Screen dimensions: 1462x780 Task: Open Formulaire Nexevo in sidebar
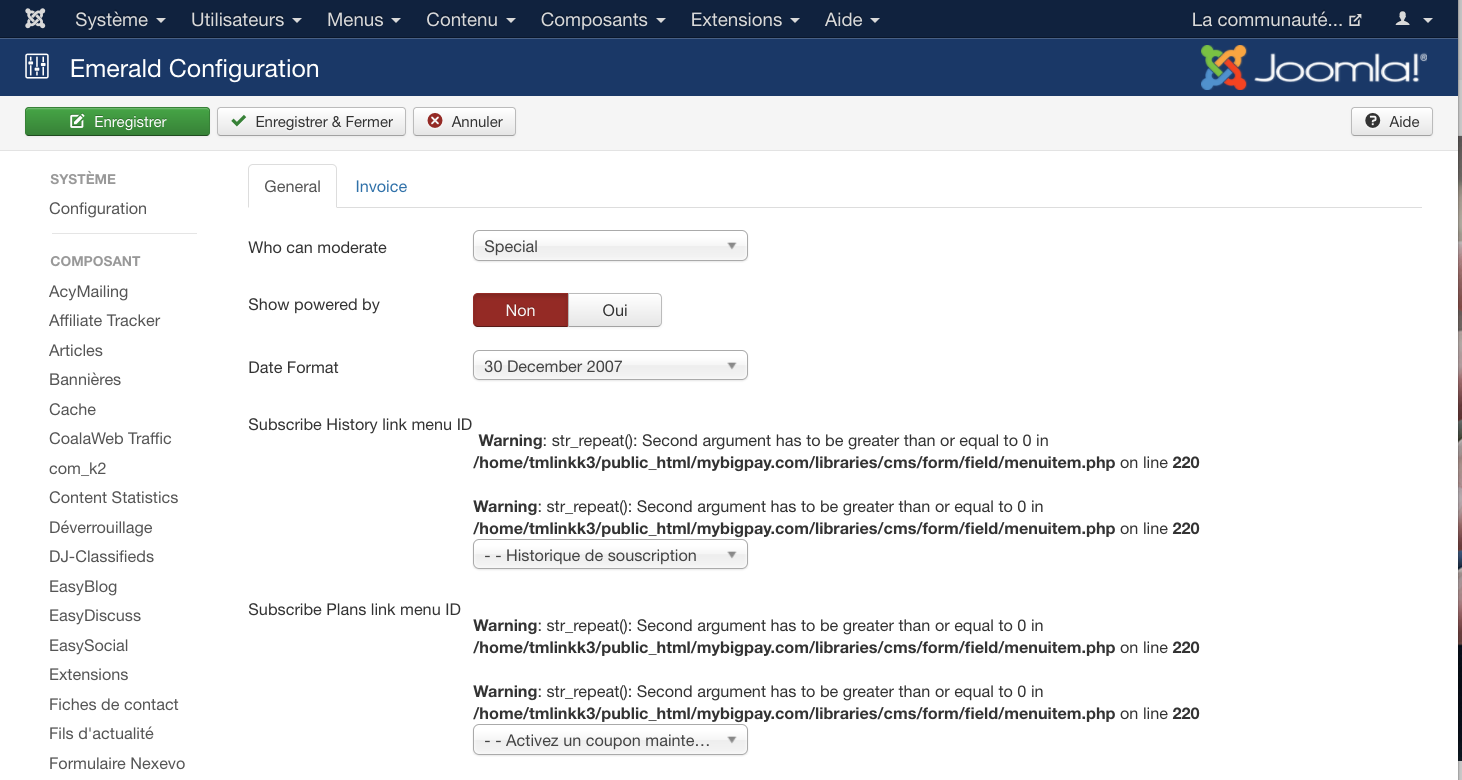point(117,763)
